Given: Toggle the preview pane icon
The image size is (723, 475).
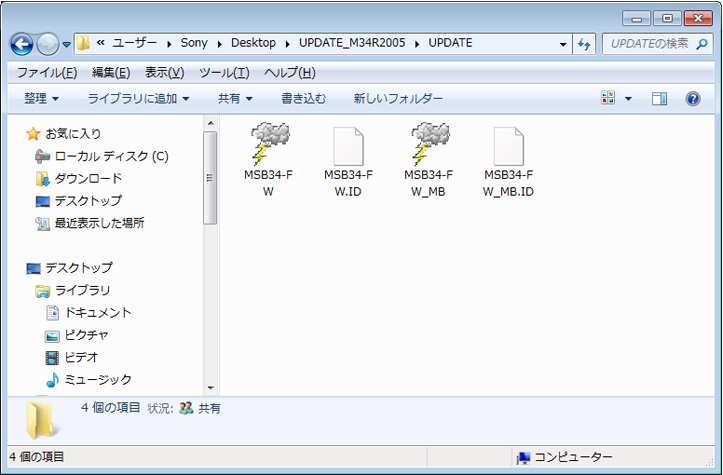Looking at the screenshot, I should pyautogui.click(x=659, y=99).
